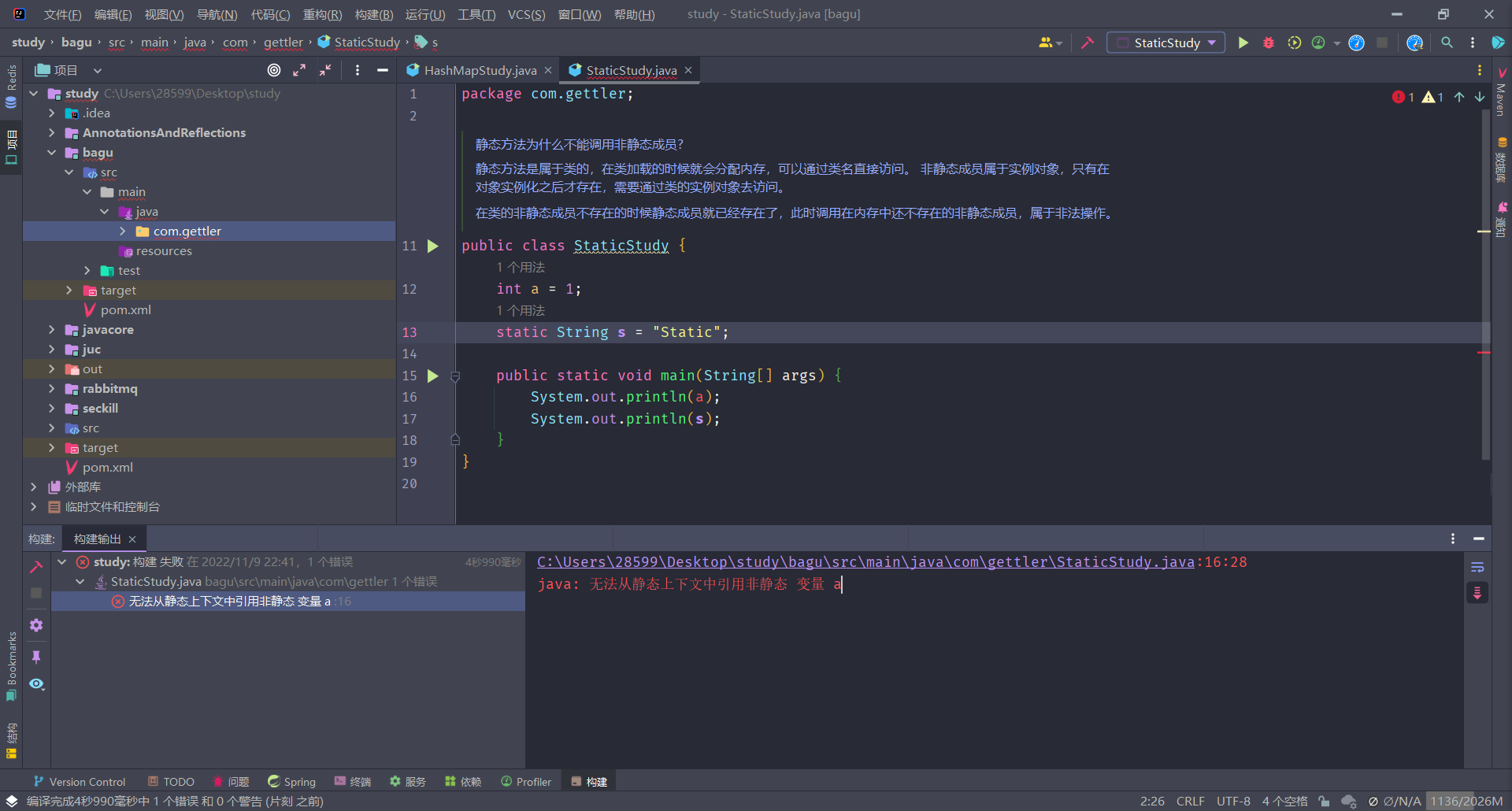Expand the javacore module folder
Image resolution: width=1512 pixels, height=811 pixels.
(x=52, y=329)
